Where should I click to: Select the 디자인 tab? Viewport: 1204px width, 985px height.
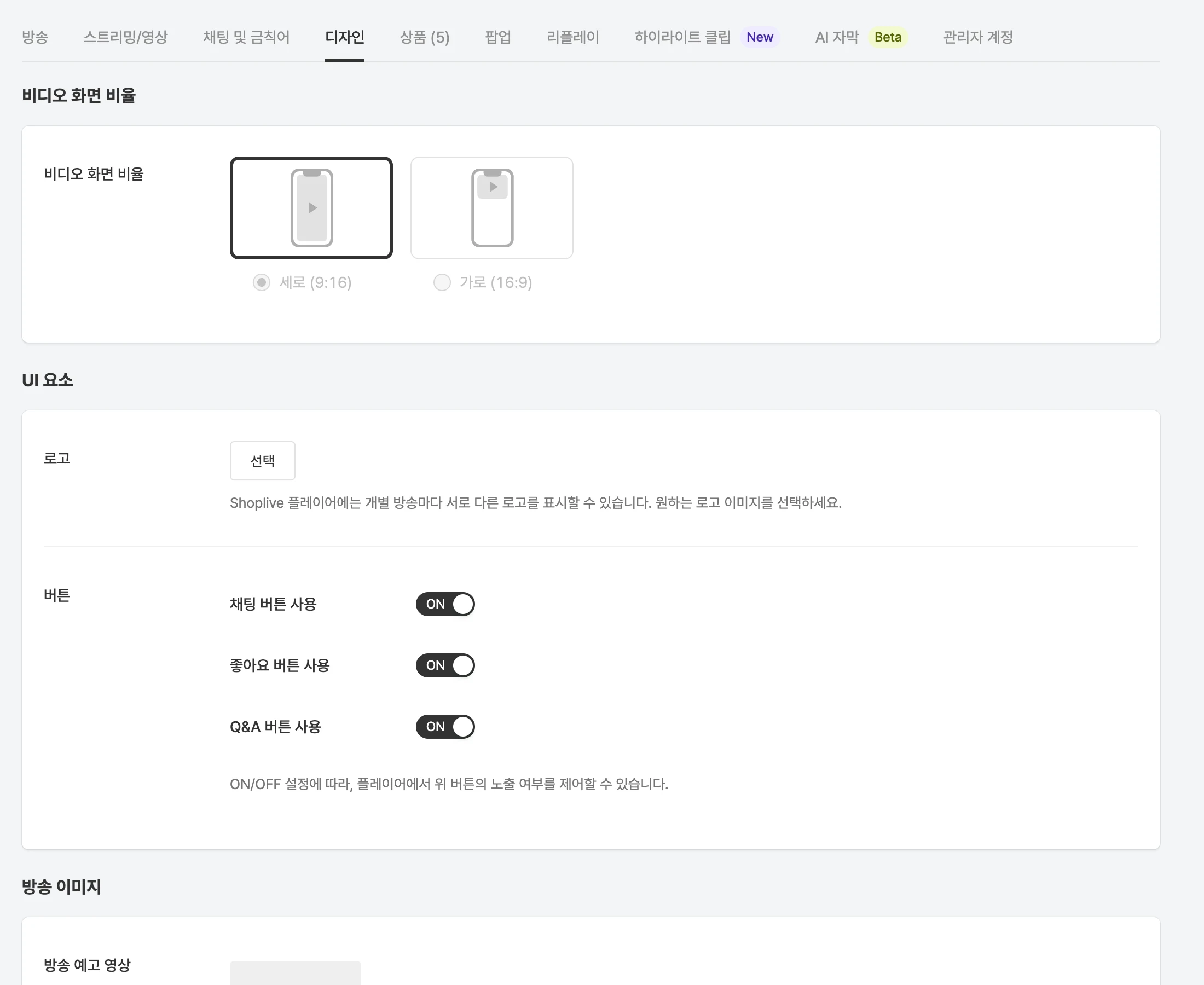pyautogui.click(x=344, y=37)
